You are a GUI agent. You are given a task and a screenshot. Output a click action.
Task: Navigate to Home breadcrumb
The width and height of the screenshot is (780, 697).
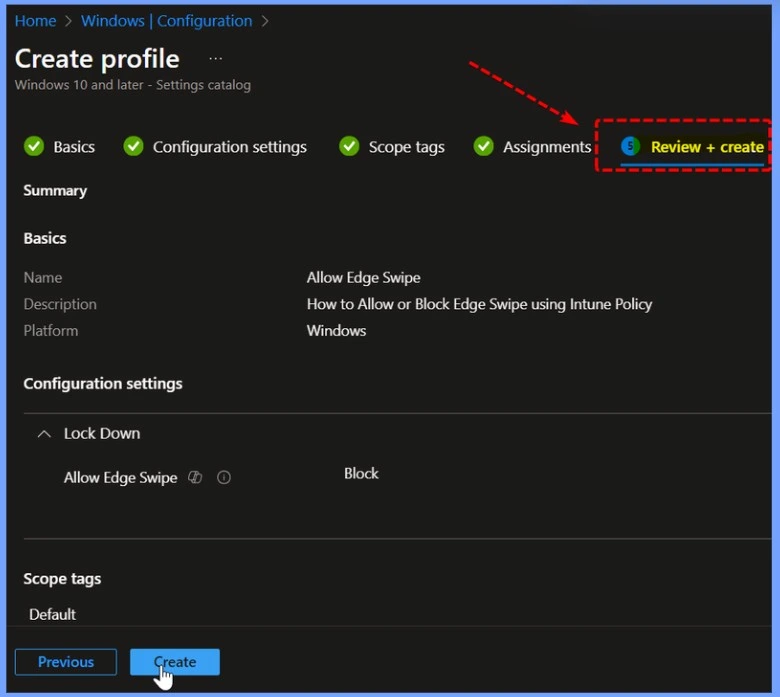(35, 21)
